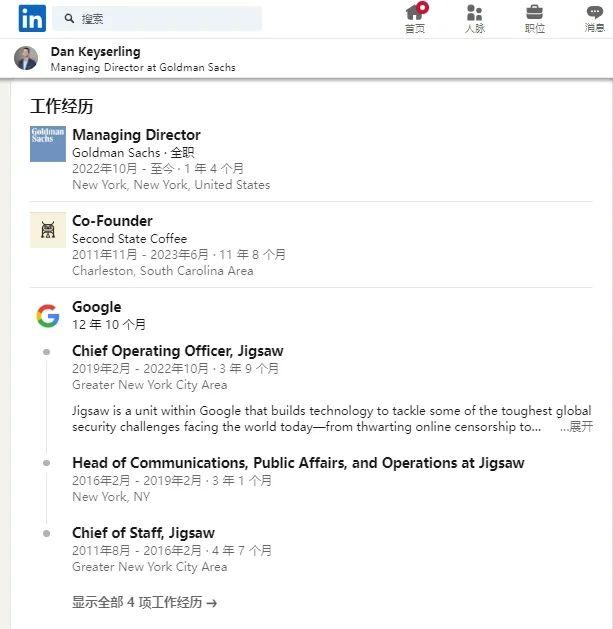This screenshot has width=613, height=629.
Task: Open the Co-Founder position title
Action: [112, 221]
